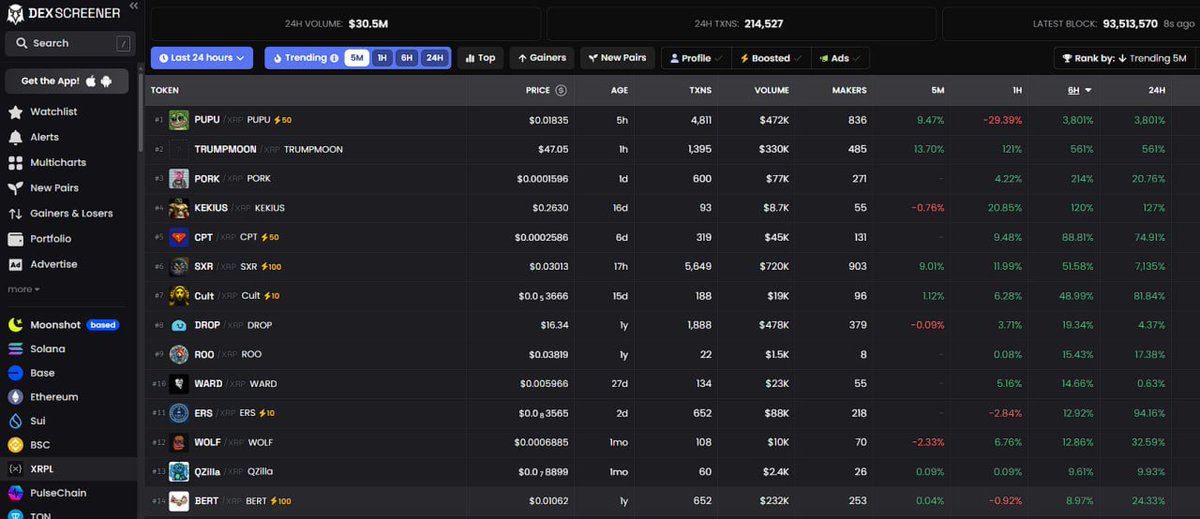Select the 1H trending interval
Image resolution: width=1200 pixels, height=519 pixels.
click(x=382, y=58)
